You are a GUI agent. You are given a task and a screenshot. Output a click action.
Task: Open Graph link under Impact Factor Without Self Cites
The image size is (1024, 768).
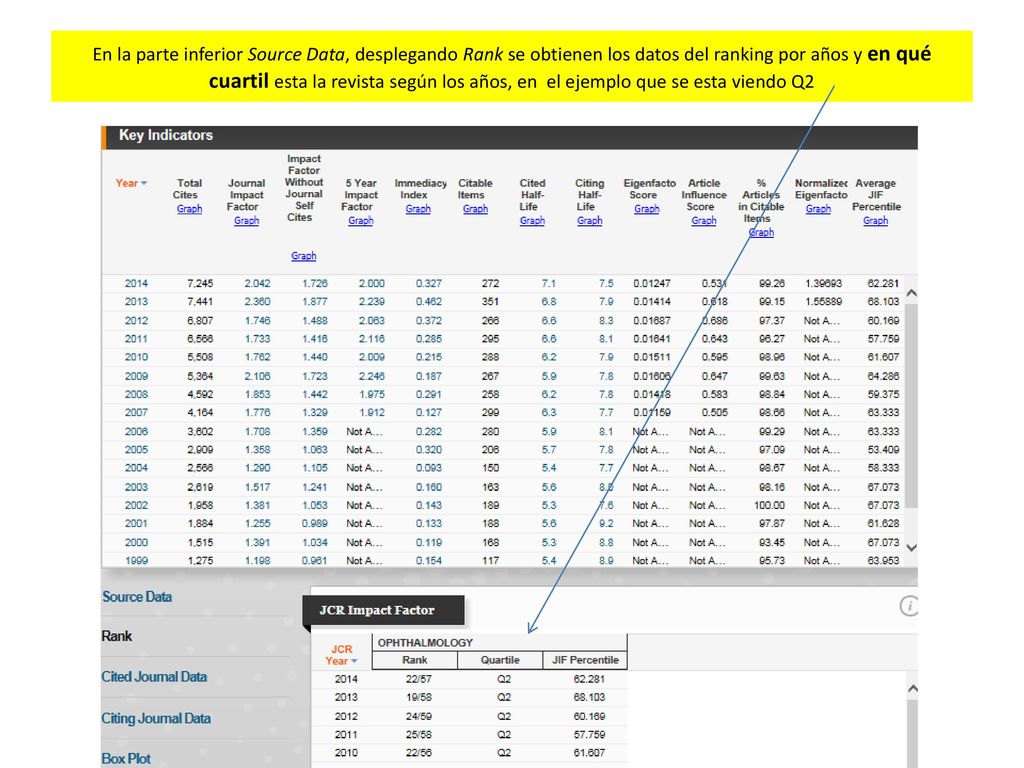coord(304,256)
